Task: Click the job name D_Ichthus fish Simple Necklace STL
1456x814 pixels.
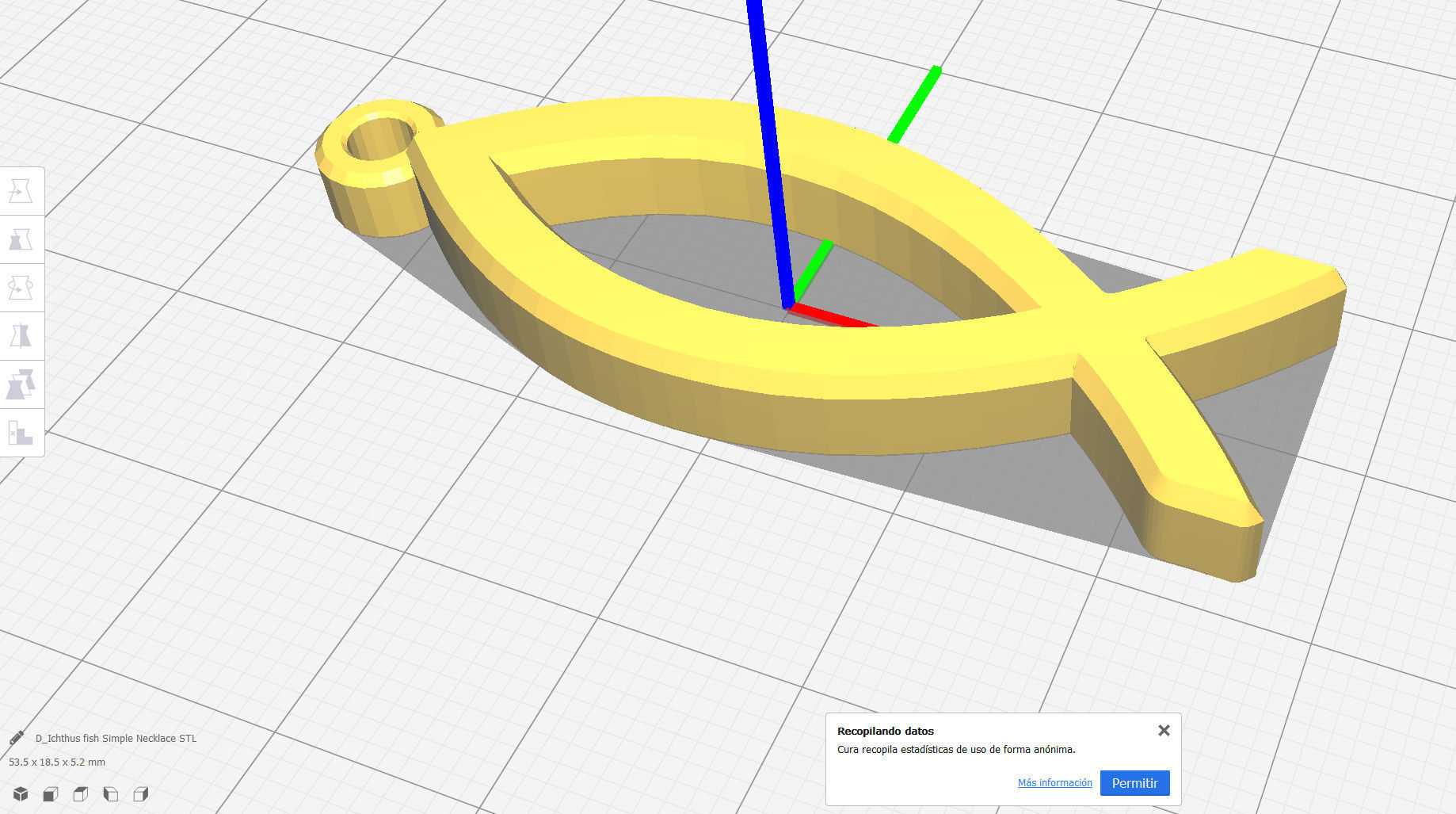Action: [116, 738]
